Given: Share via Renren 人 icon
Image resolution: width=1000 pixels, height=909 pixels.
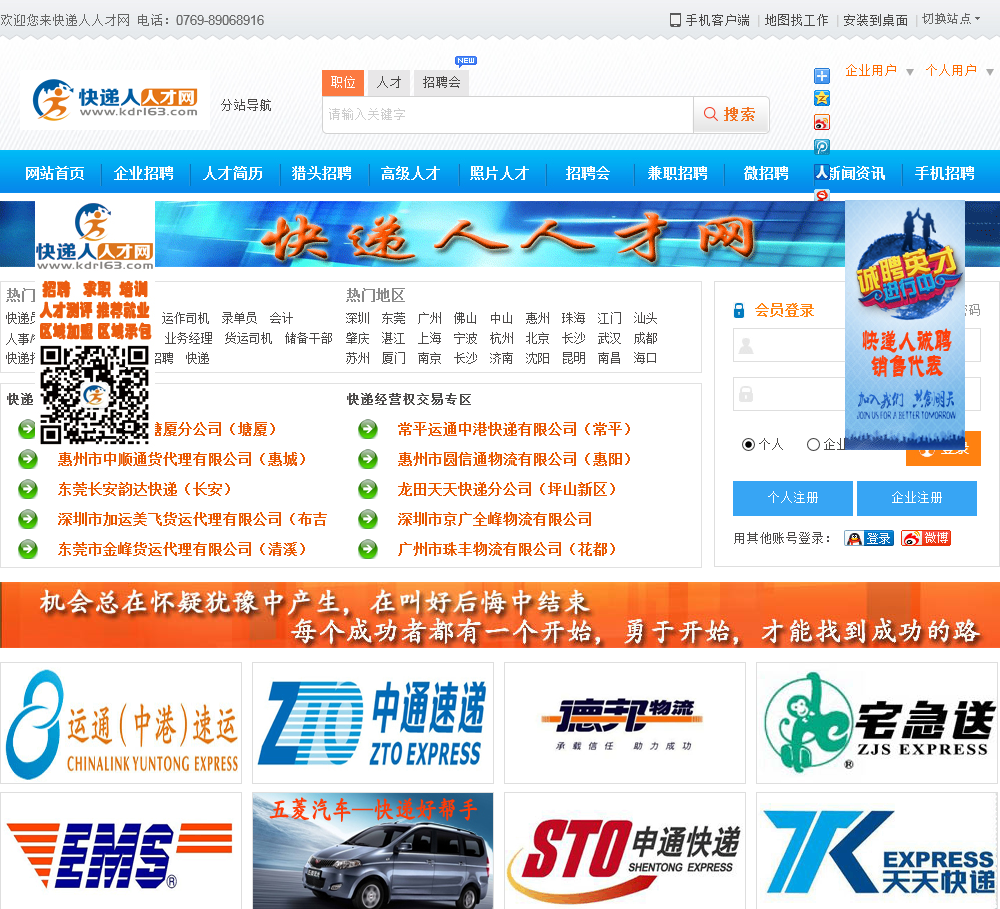Looking at the screenshot, I should coord(821,172).
